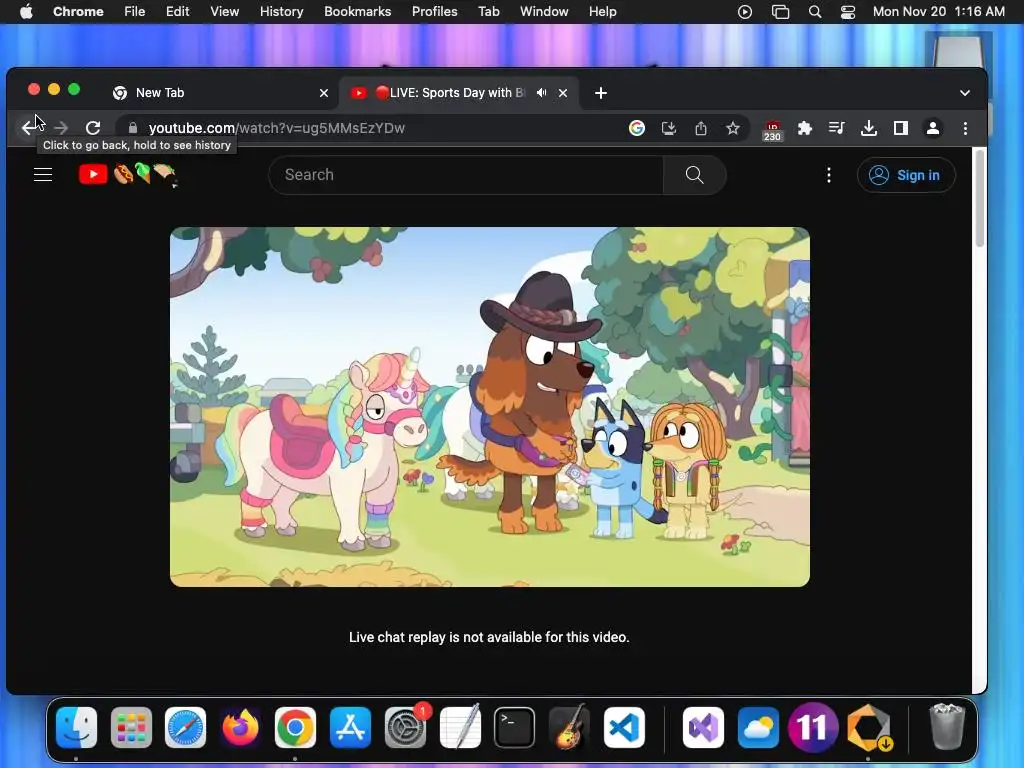The width and height of the screenshot is (1024, 768).
Task: Open the Help menu
Action: (602, 12)
